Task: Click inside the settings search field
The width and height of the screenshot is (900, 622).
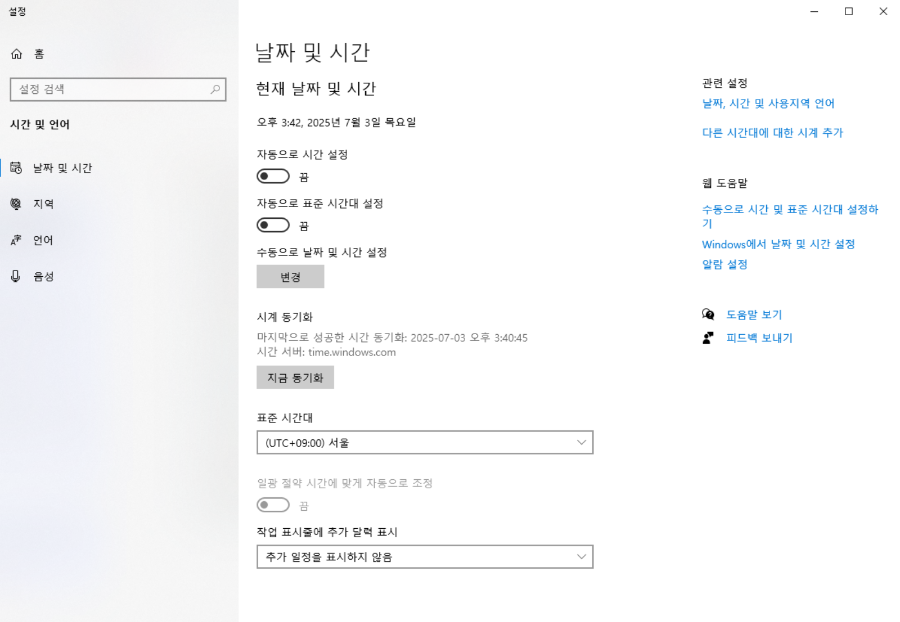Action: [110, 89]
